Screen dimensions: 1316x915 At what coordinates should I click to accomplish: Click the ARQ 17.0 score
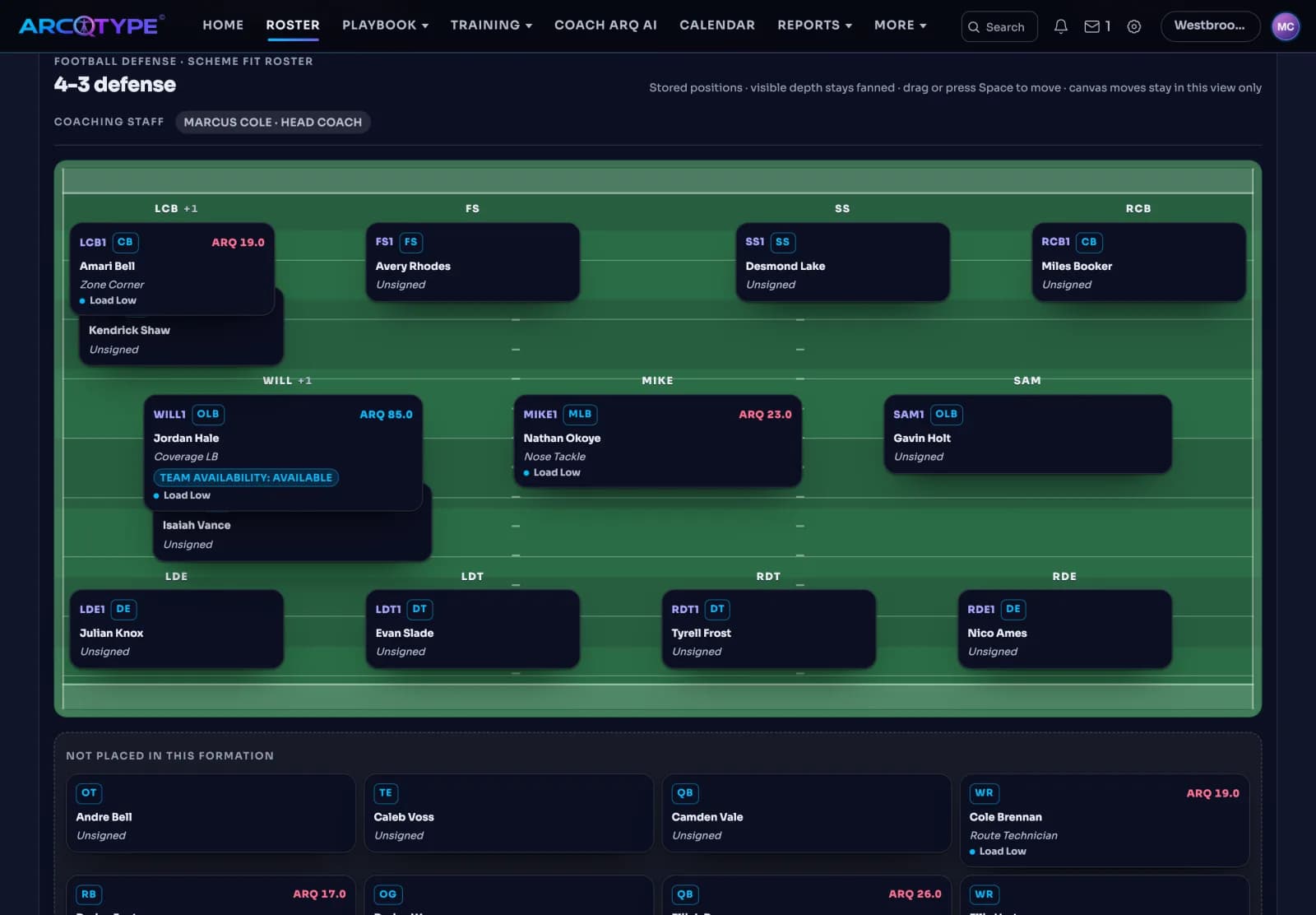point(319,894)
